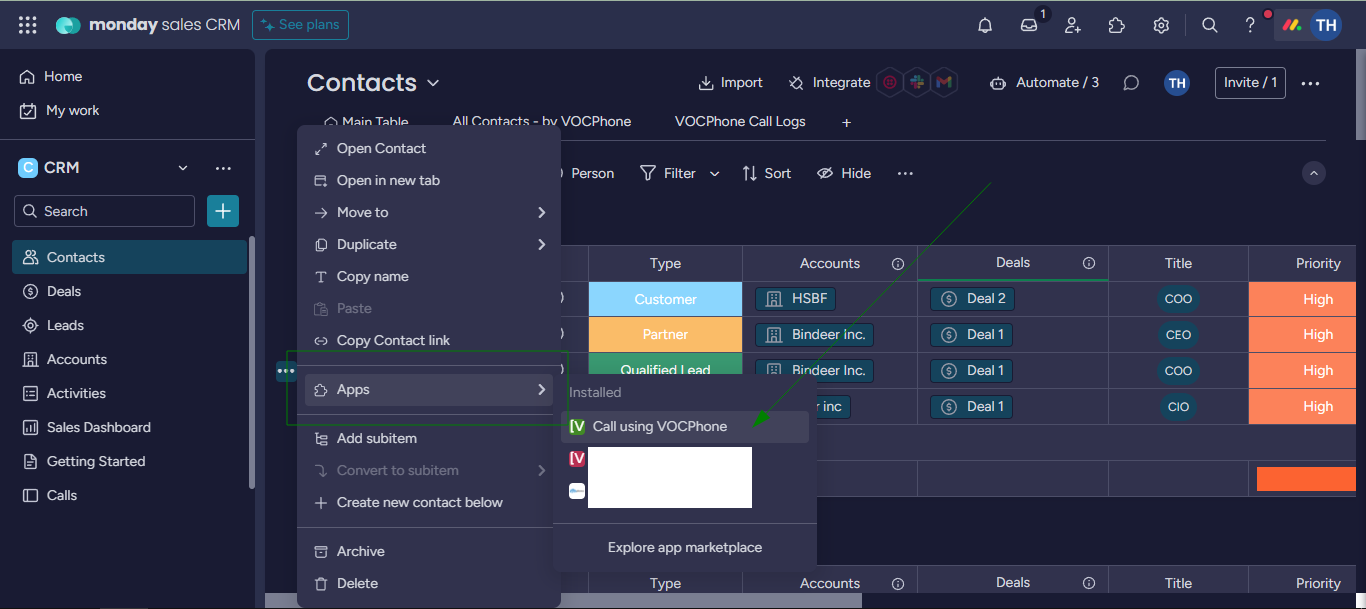1366x609 pixels.
Task: Switch to the VOCPhone Call Logs tab
Action: (739, 122)
